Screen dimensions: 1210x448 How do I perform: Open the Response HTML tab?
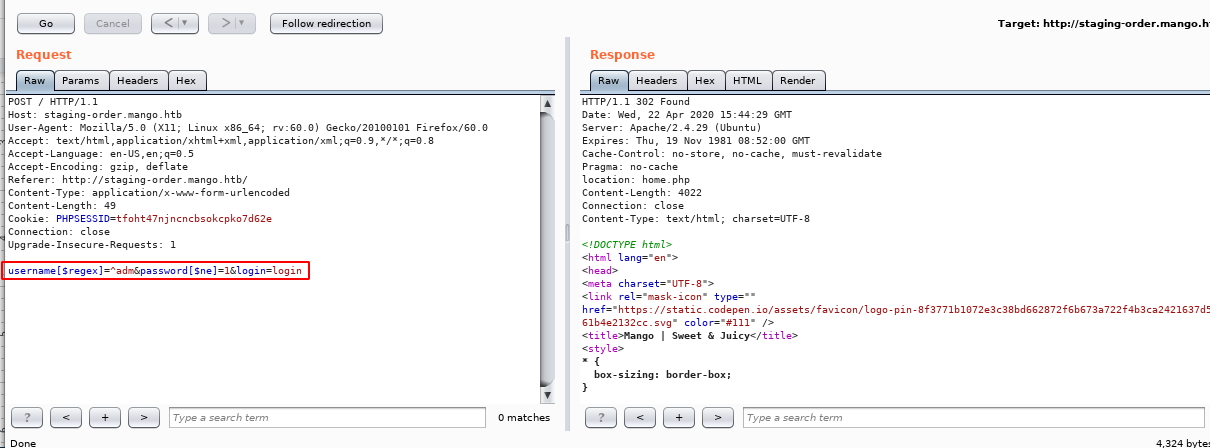coord(747,81)
